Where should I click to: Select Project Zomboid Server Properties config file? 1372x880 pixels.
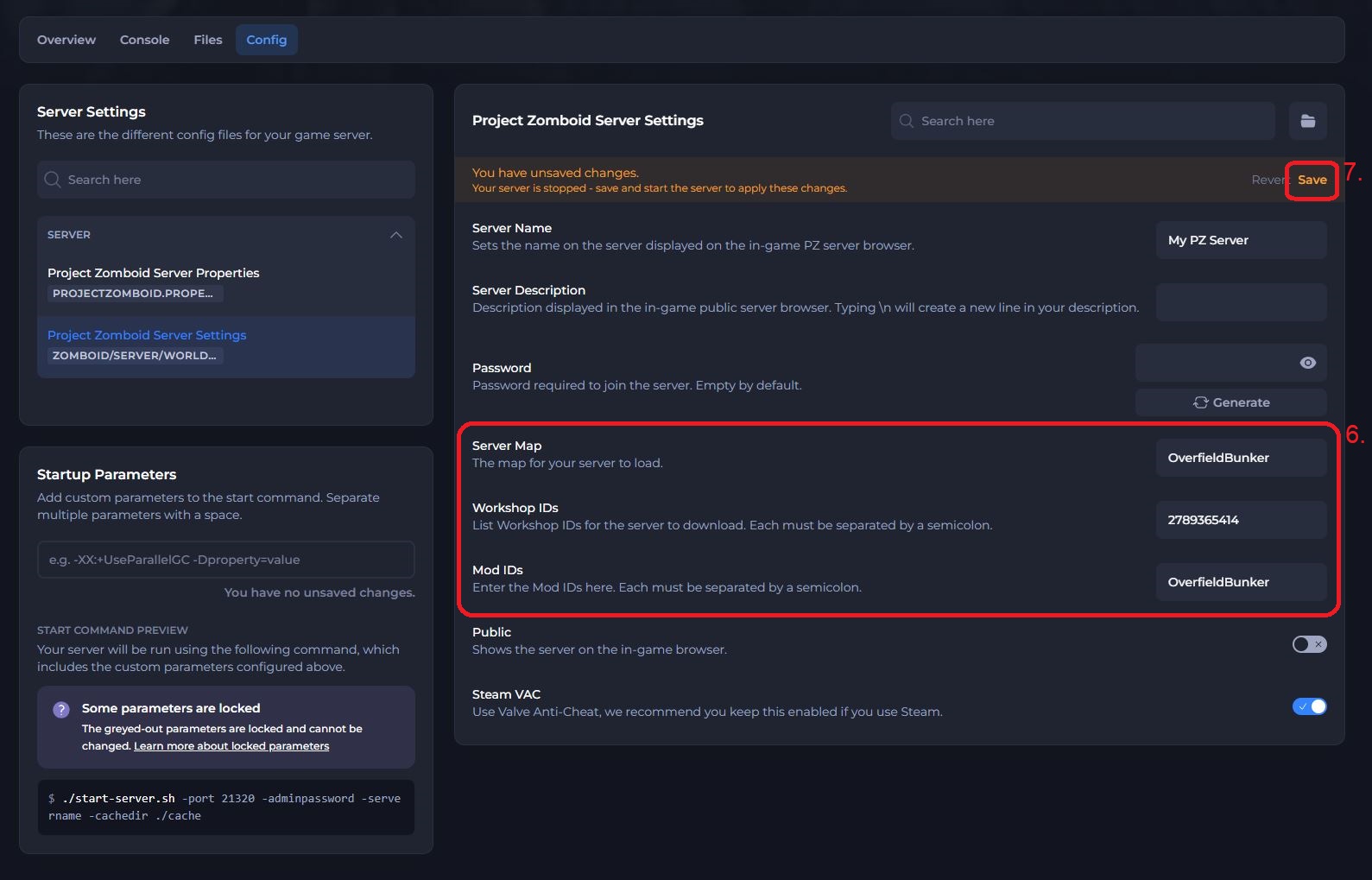click(x=225, y=283)
